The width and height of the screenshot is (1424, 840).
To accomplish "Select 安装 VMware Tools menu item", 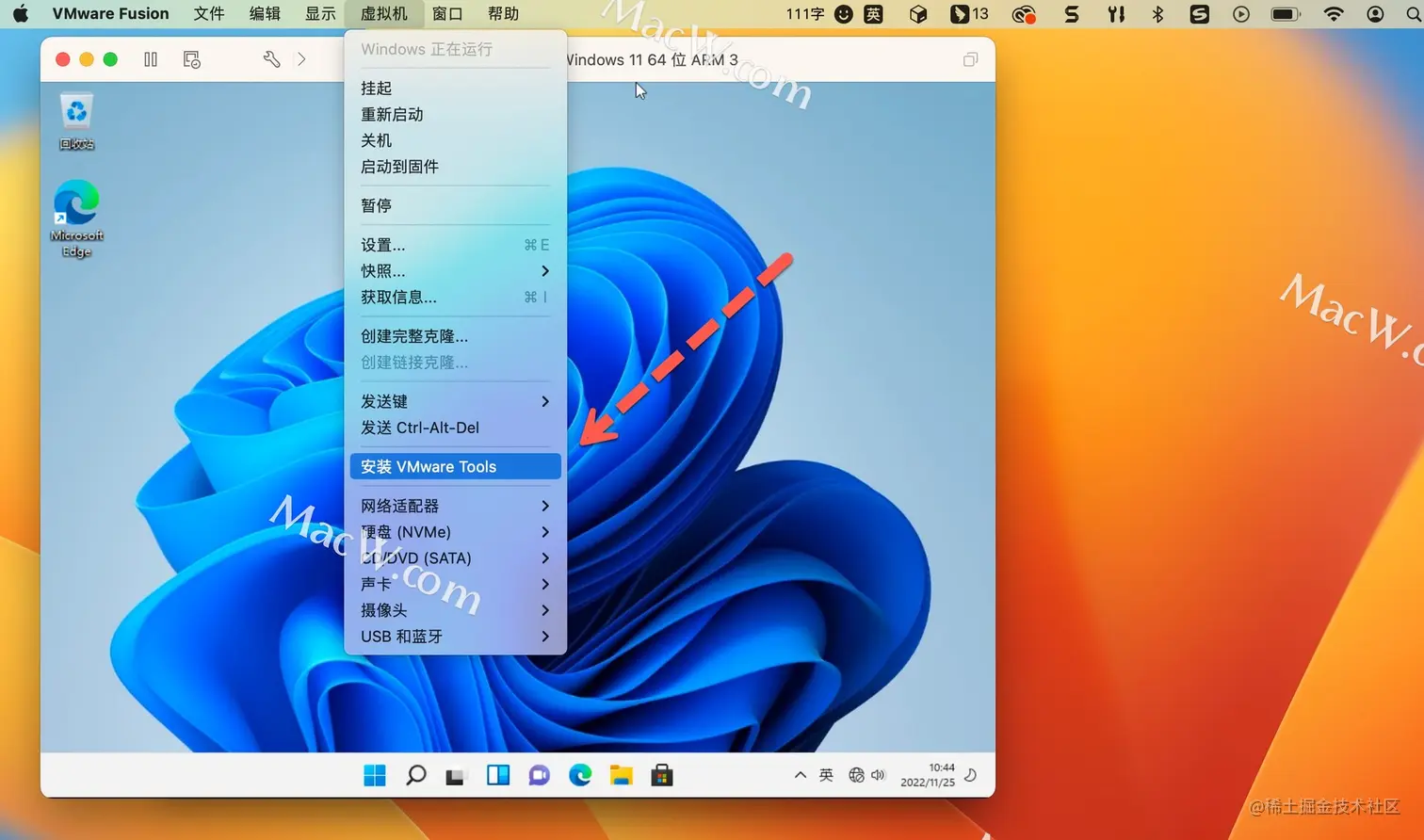I will [456, 467].
